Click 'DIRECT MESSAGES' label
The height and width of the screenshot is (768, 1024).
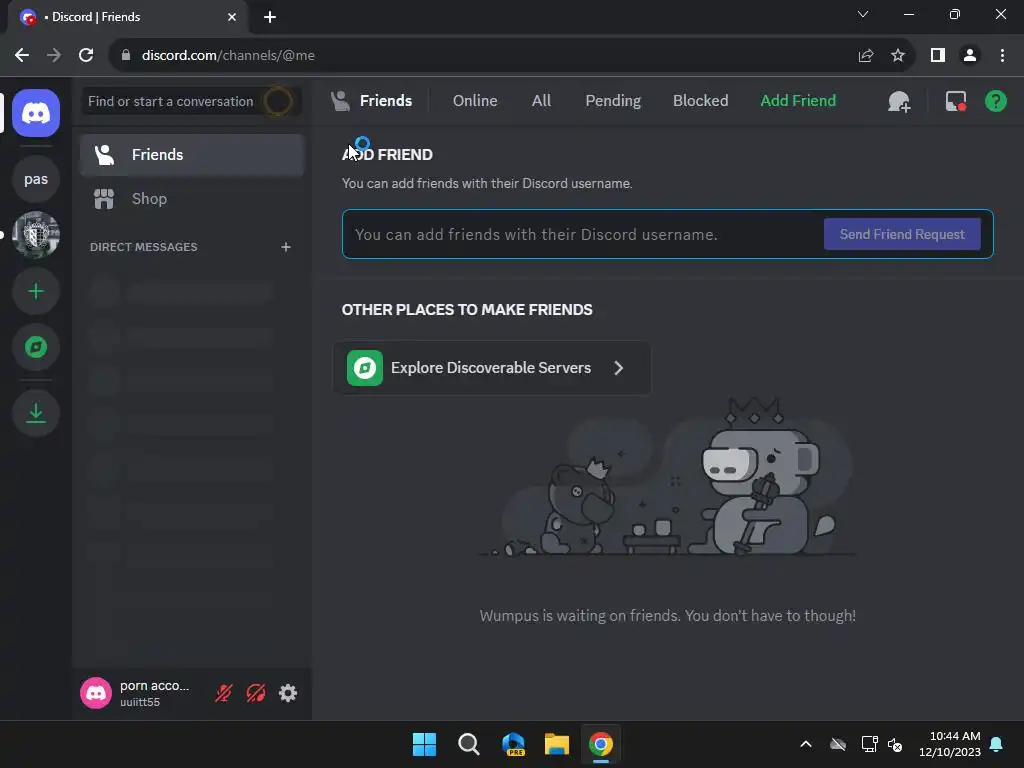[144, 247]
